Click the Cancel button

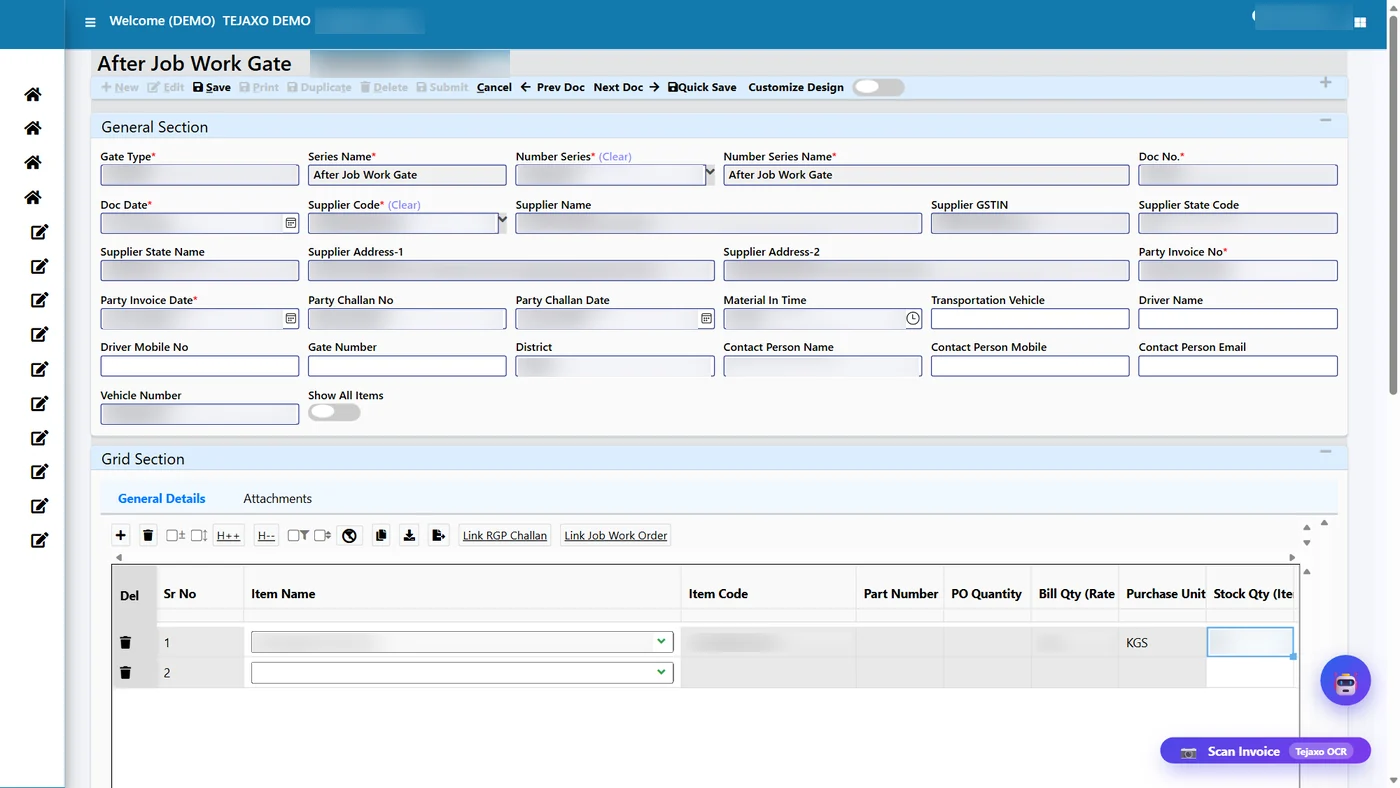click(494, 87)
